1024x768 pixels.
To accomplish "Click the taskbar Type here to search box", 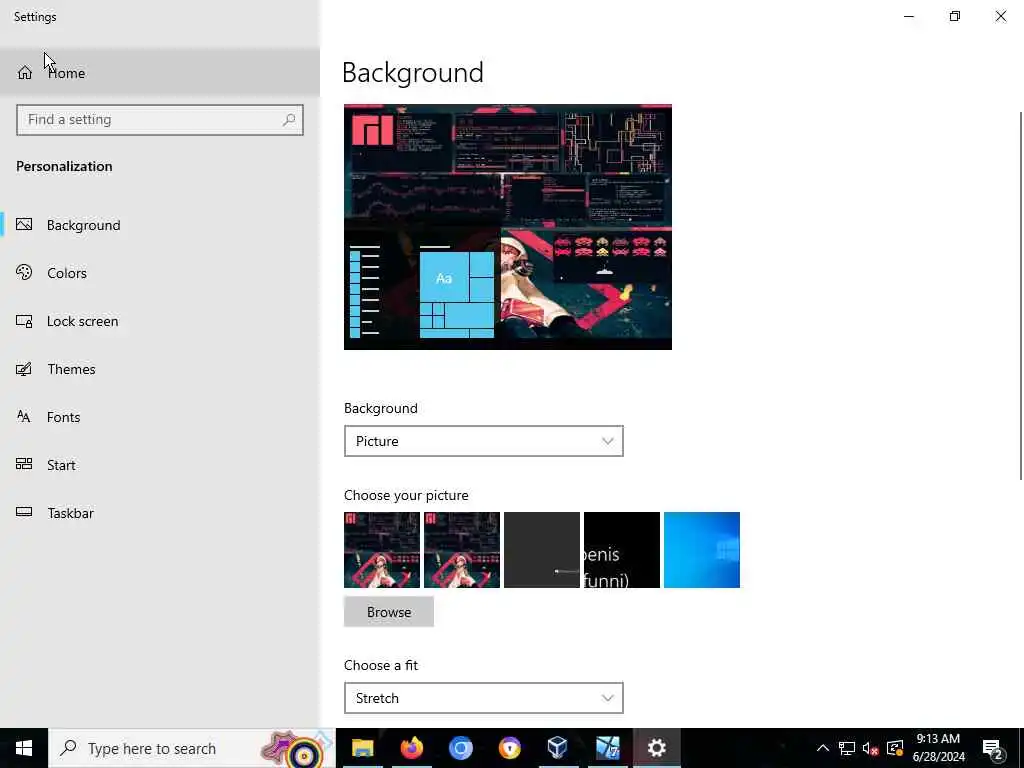I will tap(192, 748).
